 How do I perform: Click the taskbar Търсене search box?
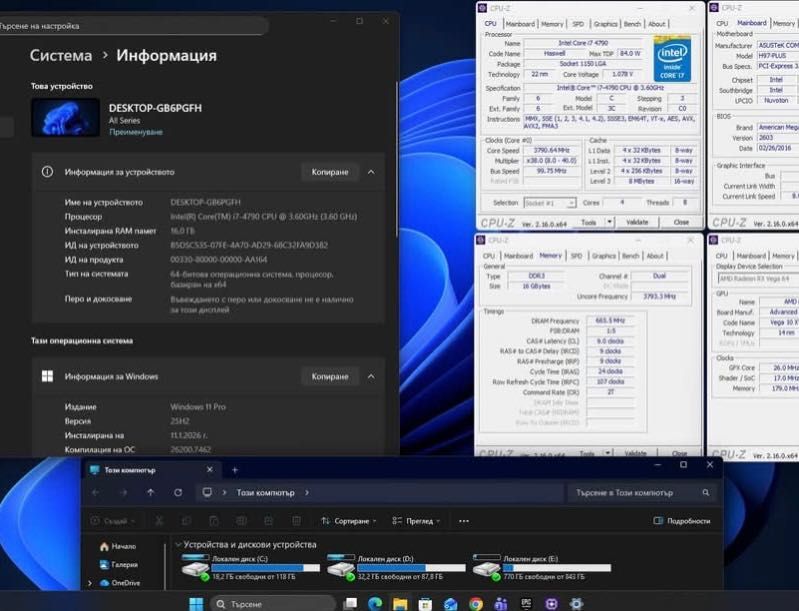click(x=274, y=604)
